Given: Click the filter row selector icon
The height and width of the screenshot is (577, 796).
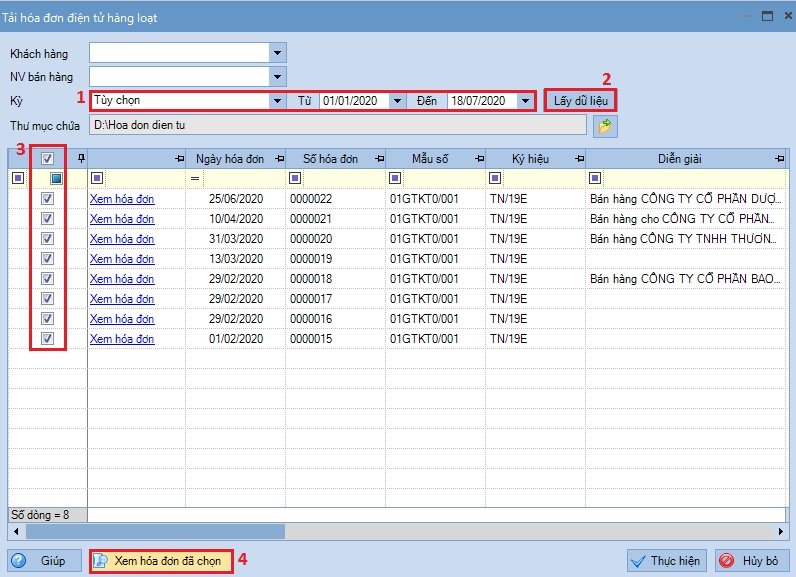Looking at the screenshot, I should coord(18,178).
